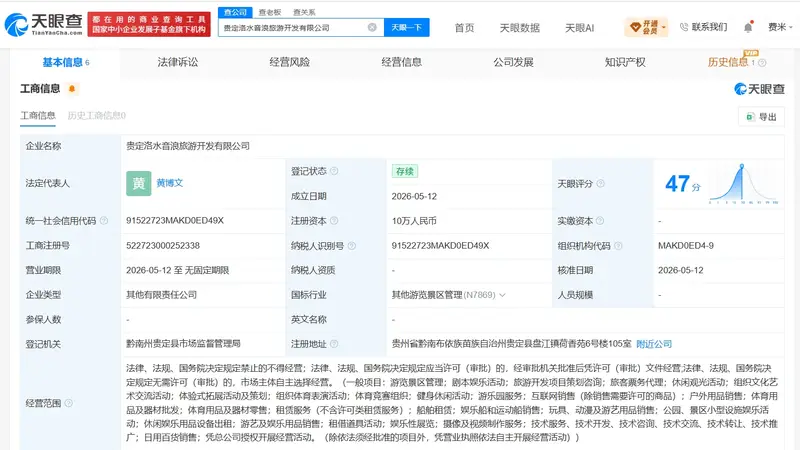Click the help icon beside 经营范围
800x450 pixels.
69,403
